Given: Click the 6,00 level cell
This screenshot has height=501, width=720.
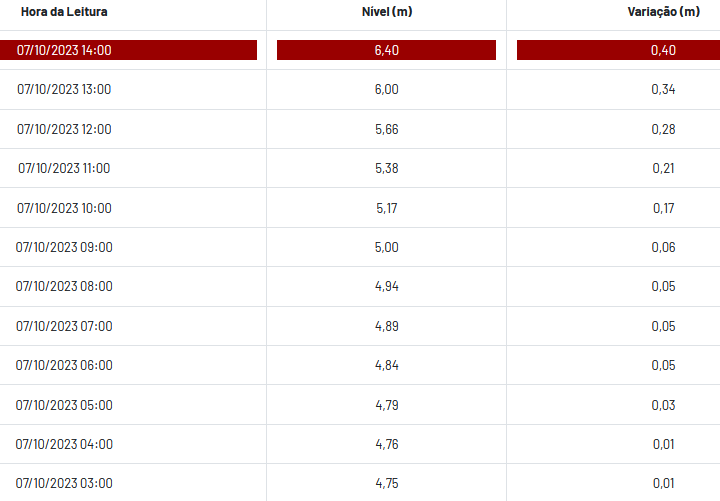Looking at the screenshot, I should pyautogui.click(x=387, y=89).
